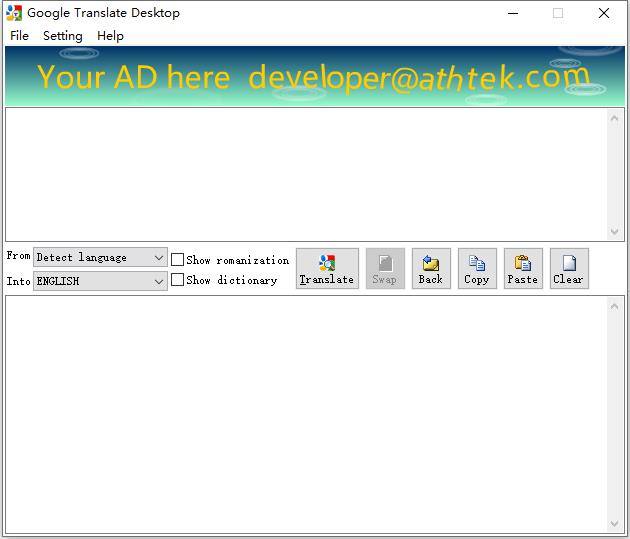Viewport: 630px width, 539px height.
Task: Enable the Show romanization checkbox
Action: [x=178, y=260]
